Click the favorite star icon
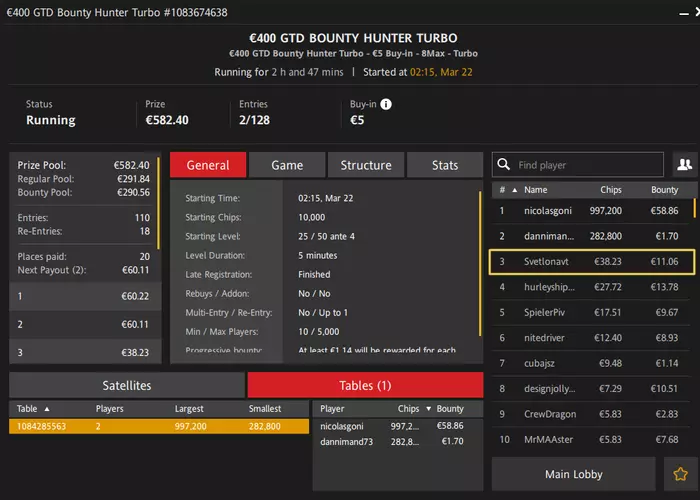 [680, 474]
